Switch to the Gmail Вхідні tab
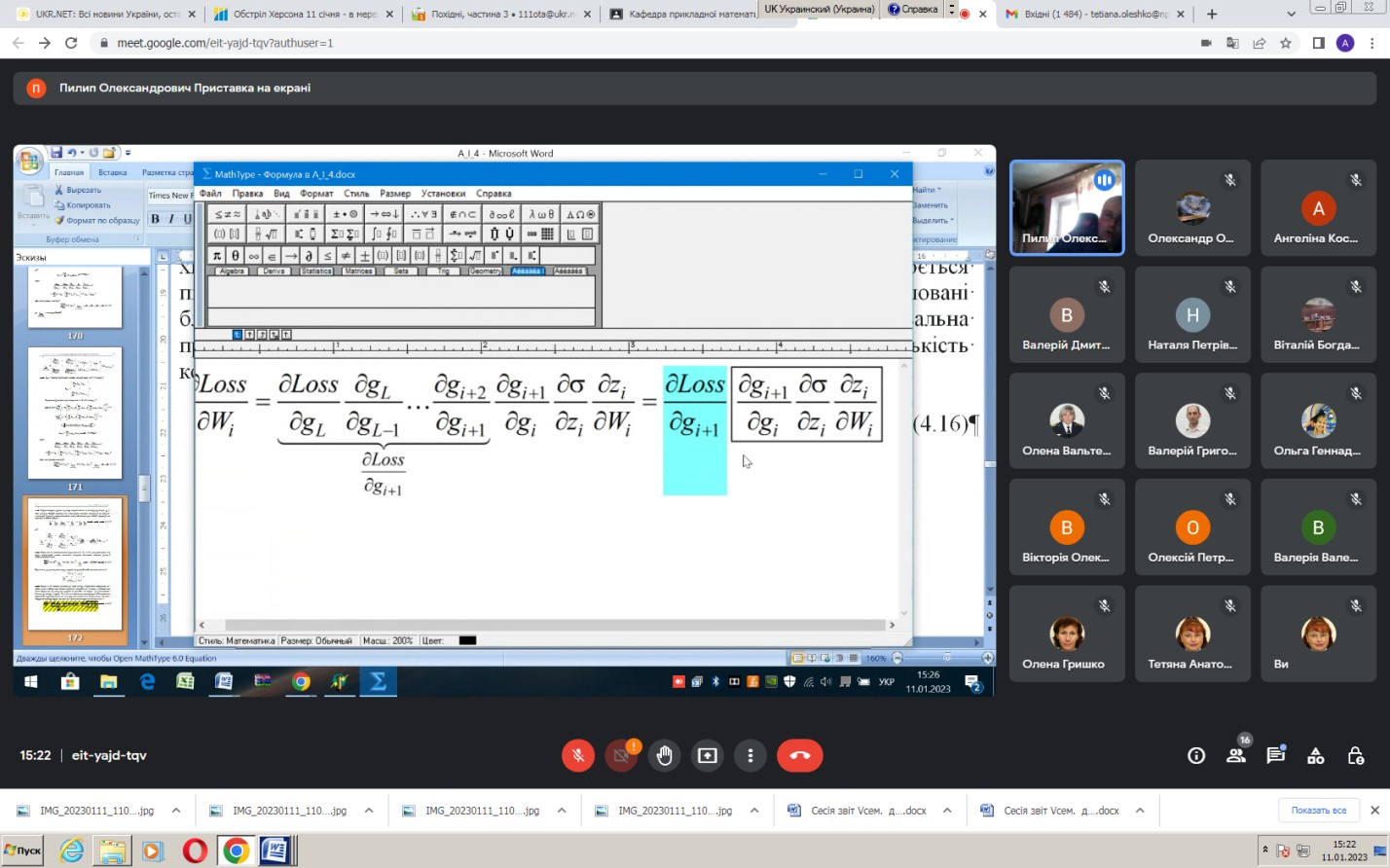The image size is (1390, 868). (1090, 15)
